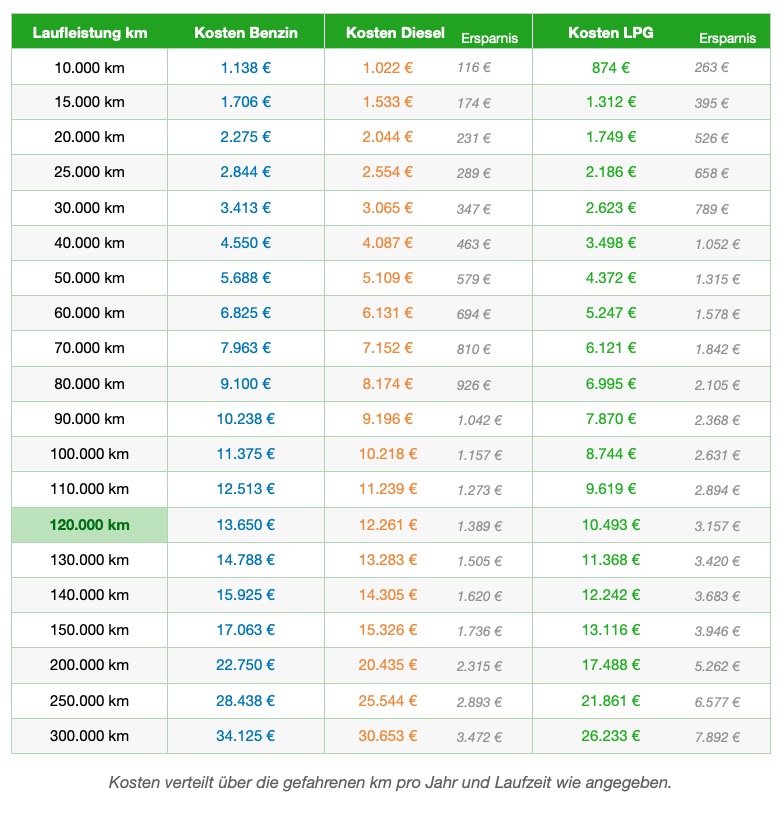
Task: Click LPG cost 10.493 €
Action: click(x=611, y=525)
